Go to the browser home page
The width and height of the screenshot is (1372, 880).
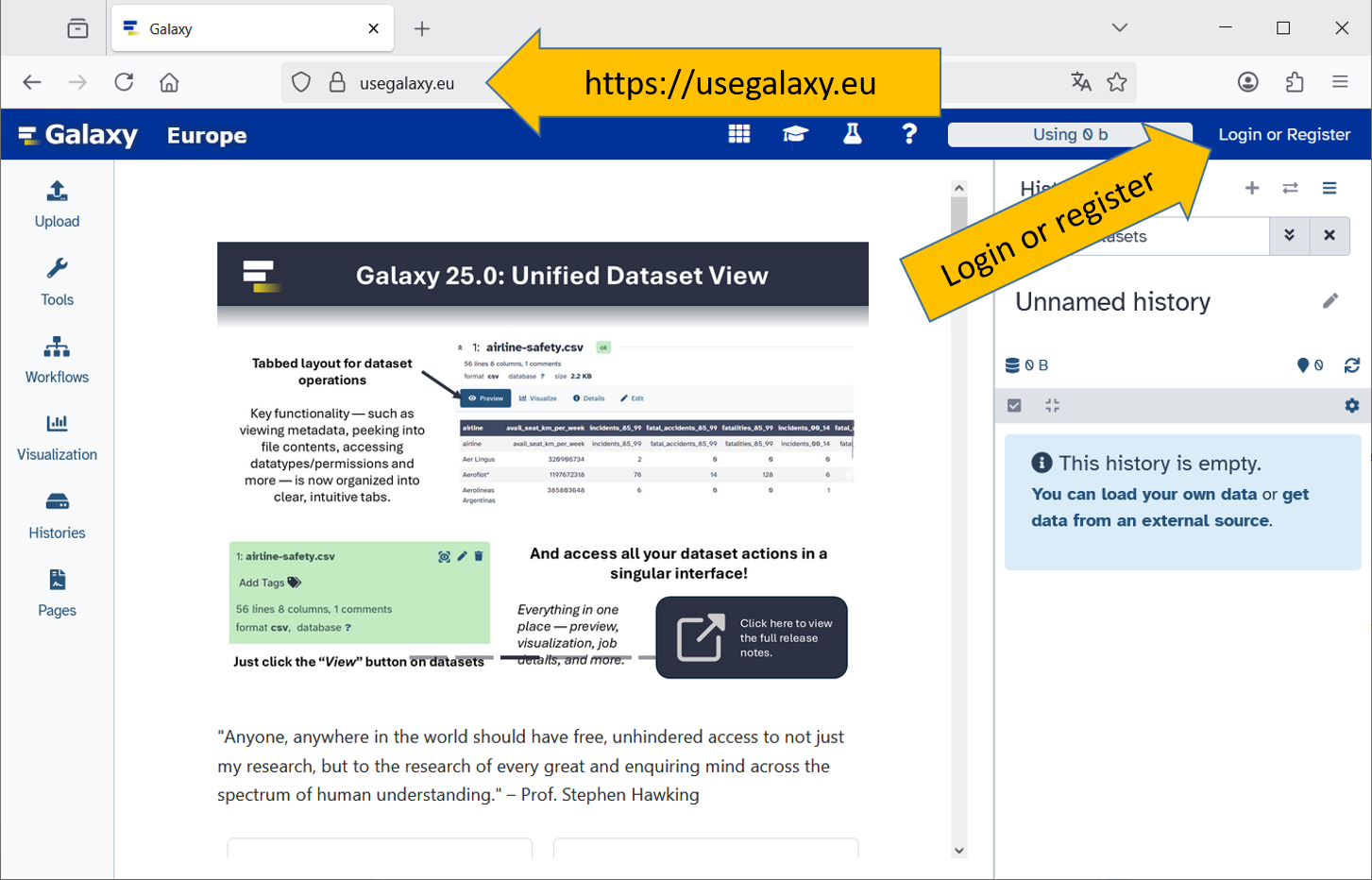point(169,82)
